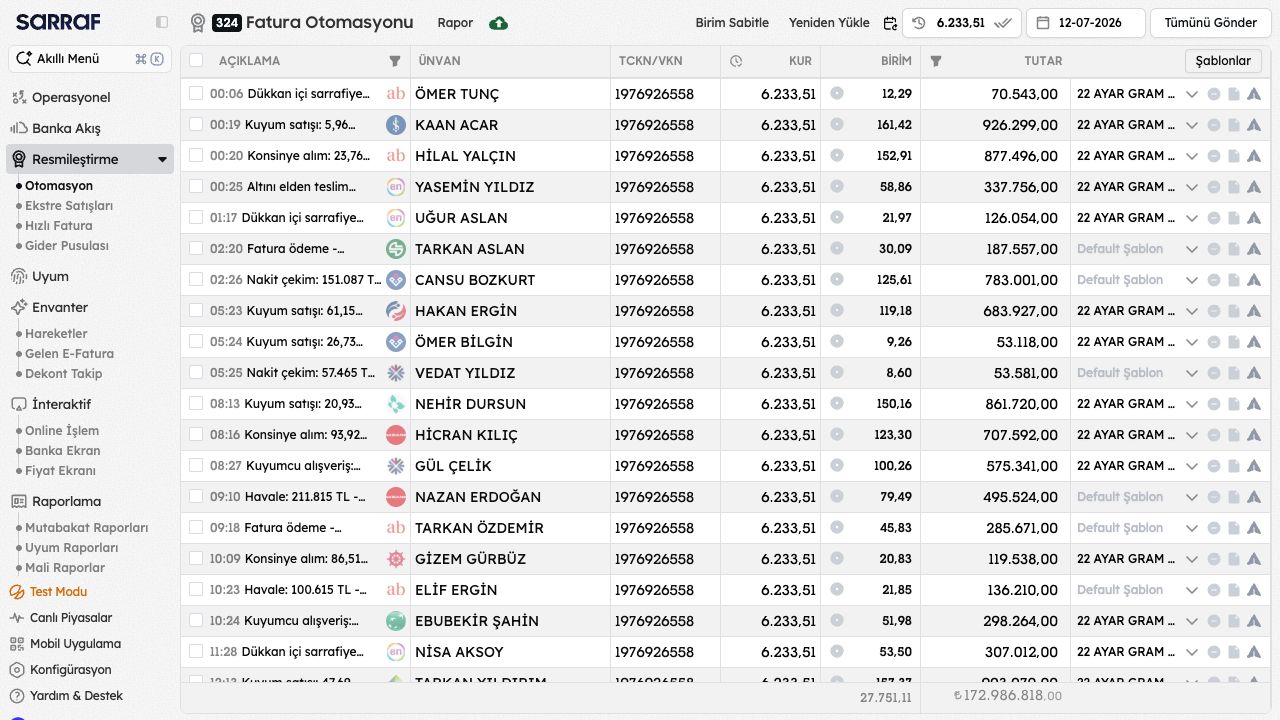Click the triangle send icon in KAAN ACAR row
The width and height of the screenshot is (1280, 720).
click(x=1254, y=125)
